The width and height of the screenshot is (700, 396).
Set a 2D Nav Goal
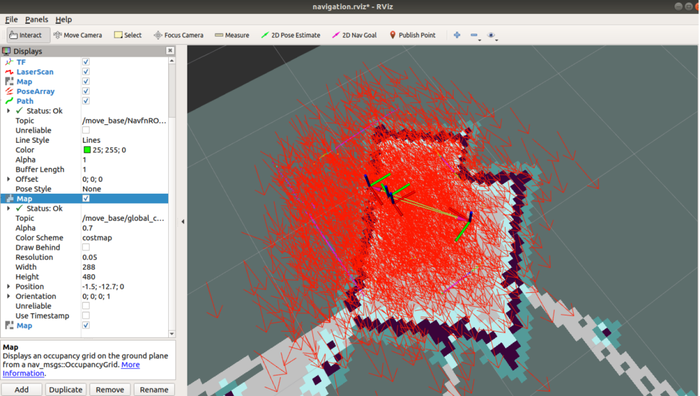pyautogui.click(x=354, y=35)
